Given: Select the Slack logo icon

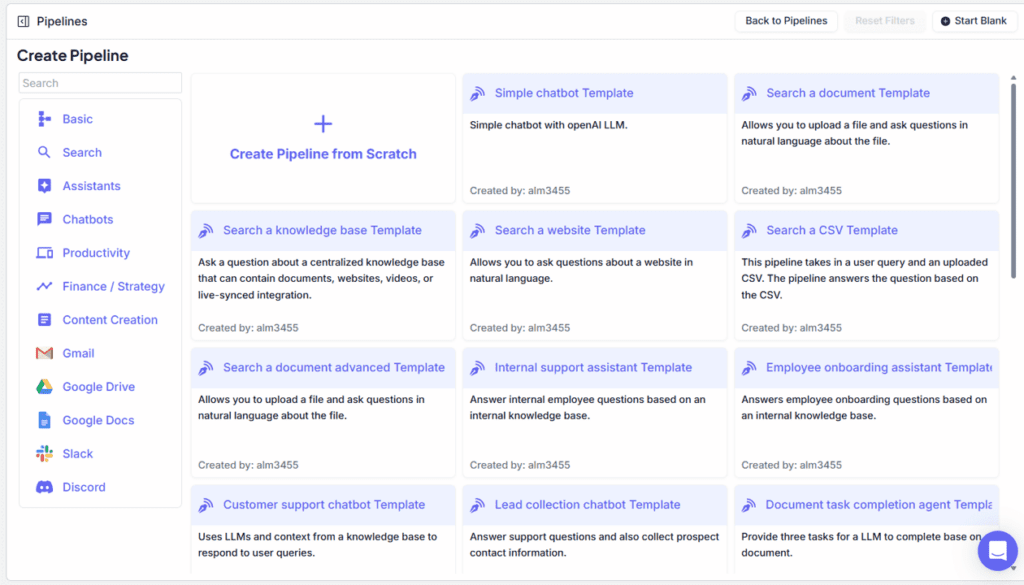Looking at the screenshot, I should click(x=44, y=454).
